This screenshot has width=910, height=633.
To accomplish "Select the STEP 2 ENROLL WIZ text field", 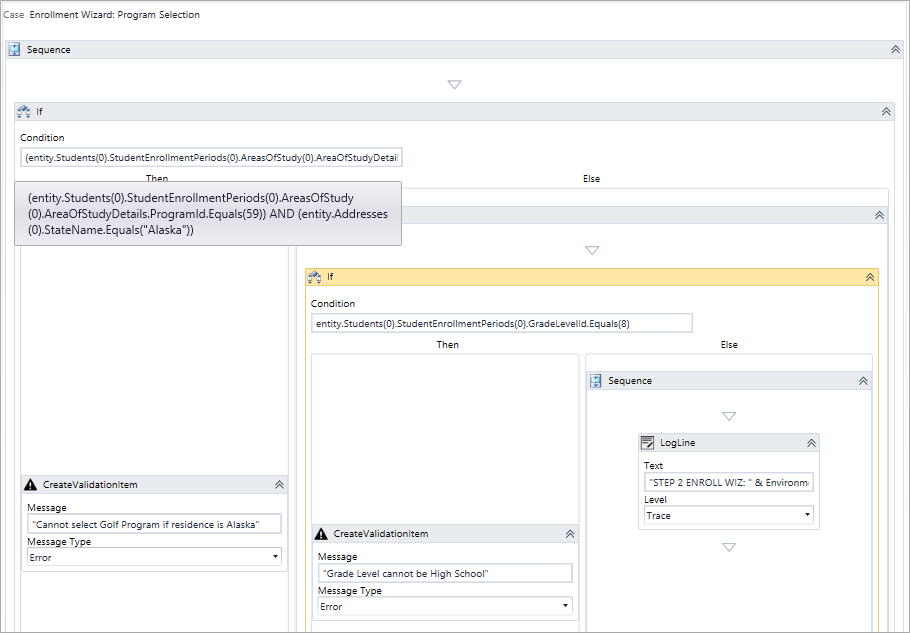I will [x=728, y=482].
